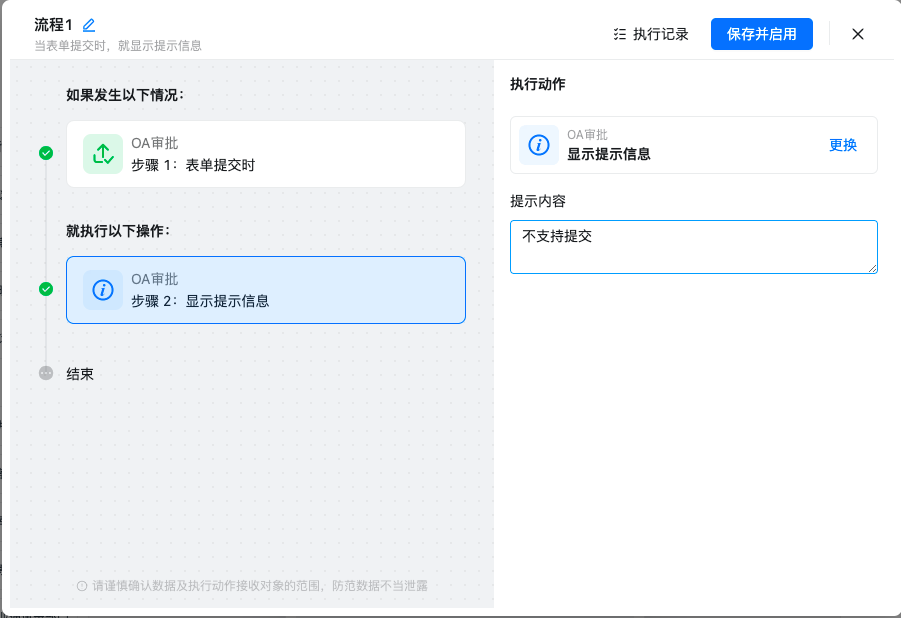Viewport: 901px width, 618px height.
Task: Click the pencil icon next to 流程1
Action: coord(89,25)
